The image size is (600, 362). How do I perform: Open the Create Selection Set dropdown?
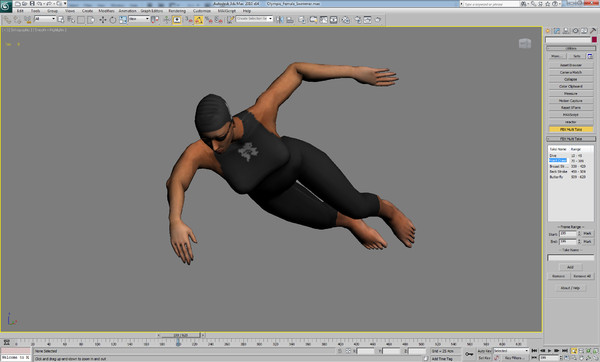254,19
